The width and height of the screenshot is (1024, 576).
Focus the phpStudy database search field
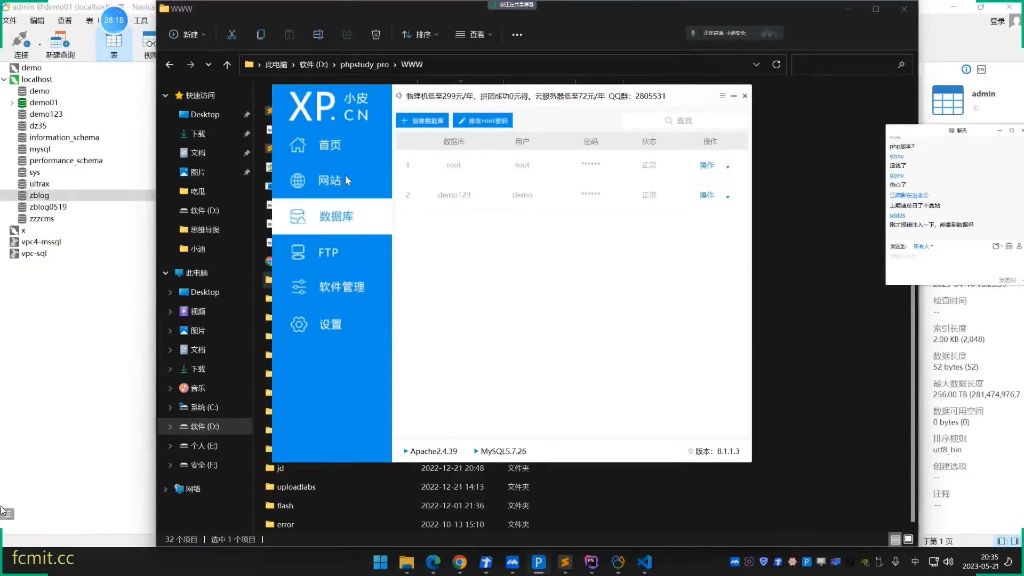point(684,121)
